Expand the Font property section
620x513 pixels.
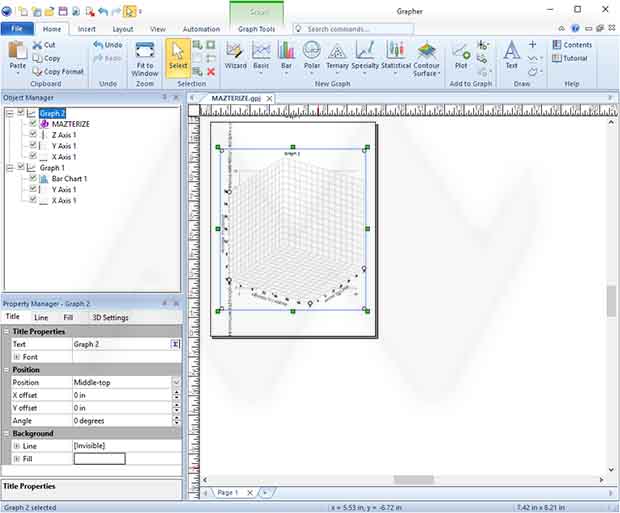[x=17, y=357]
